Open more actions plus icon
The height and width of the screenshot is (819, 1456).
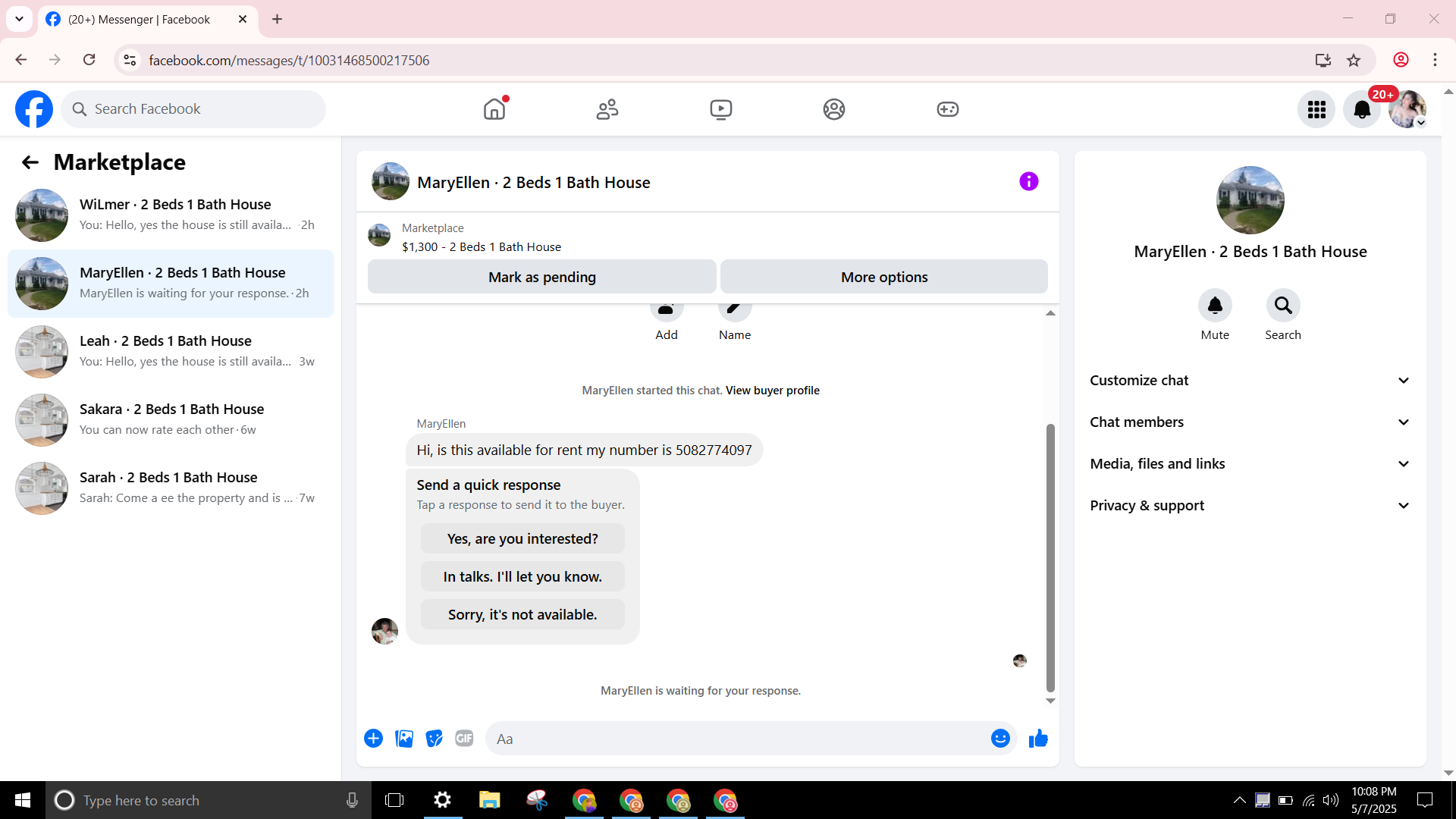click(373, 739)
